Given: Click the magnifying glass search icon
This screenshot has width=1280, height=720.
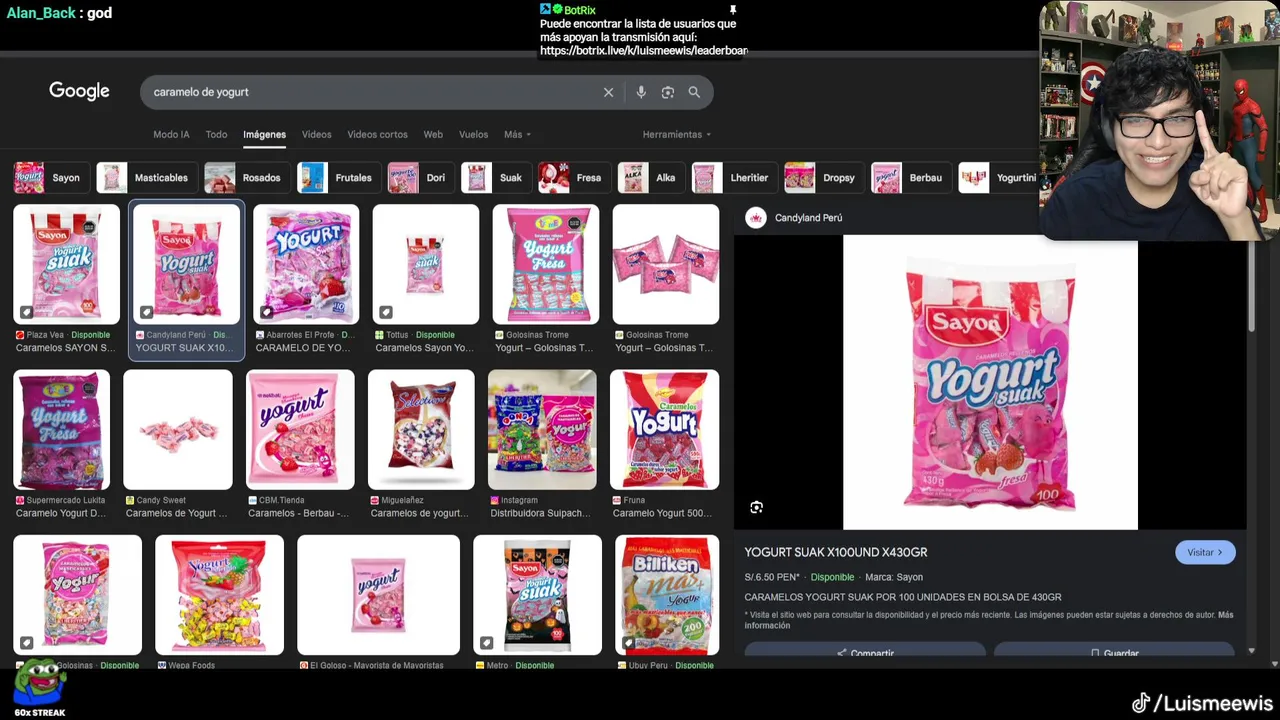Looking at the screenshot, I should (694, 92).
